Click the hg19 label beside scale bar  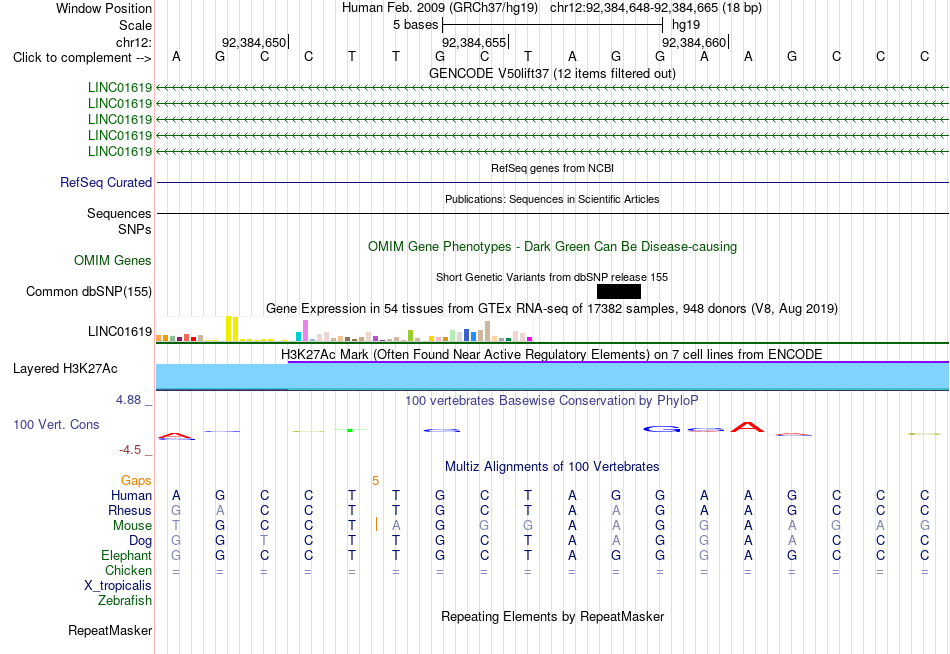click(686, 25)
